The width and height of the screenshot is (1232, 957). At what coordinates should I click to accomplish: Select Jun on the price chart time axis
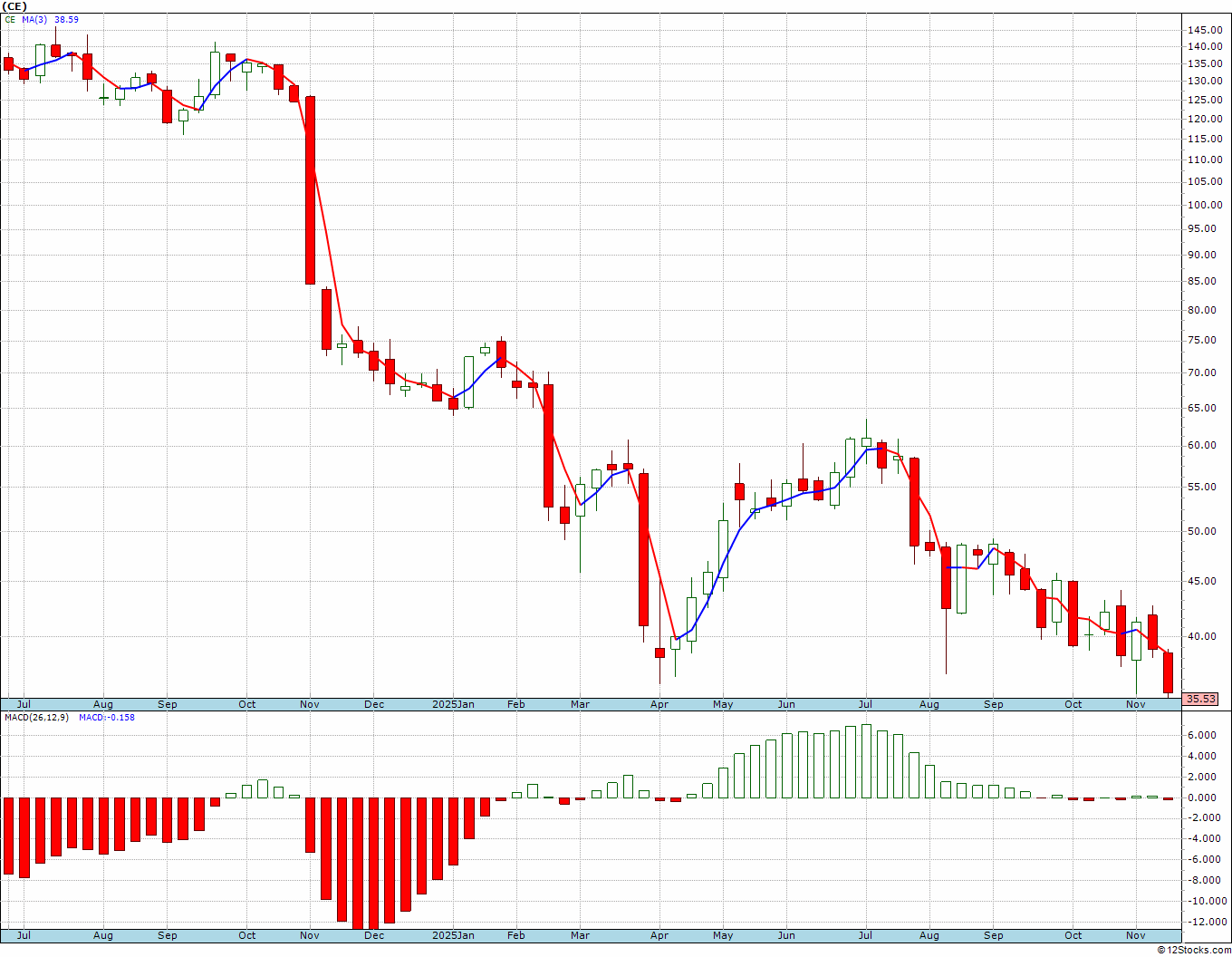(786, 704)
